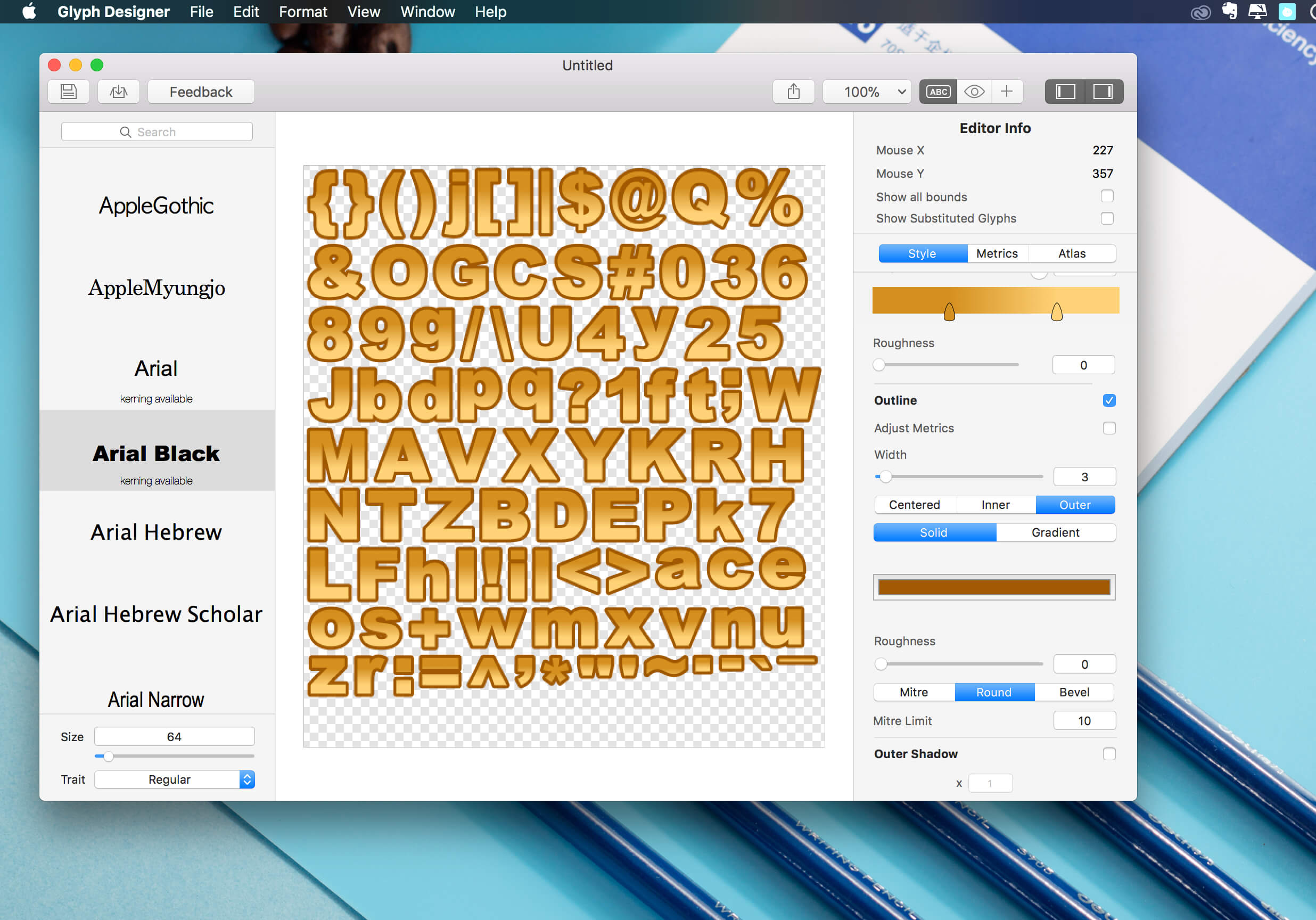
Task: Enable the Outer Shadow checkbox
Action: [x=1108, y=754]
